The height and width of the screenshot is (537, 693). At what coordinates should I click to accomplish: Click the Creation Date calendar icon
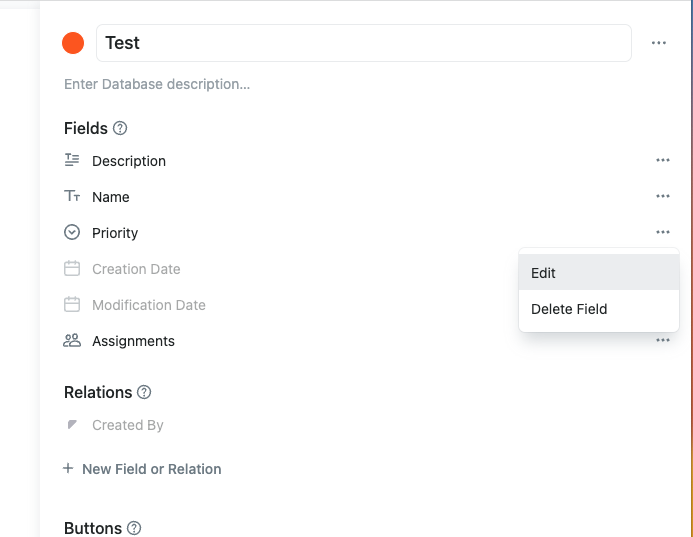[x=72, y=269]
